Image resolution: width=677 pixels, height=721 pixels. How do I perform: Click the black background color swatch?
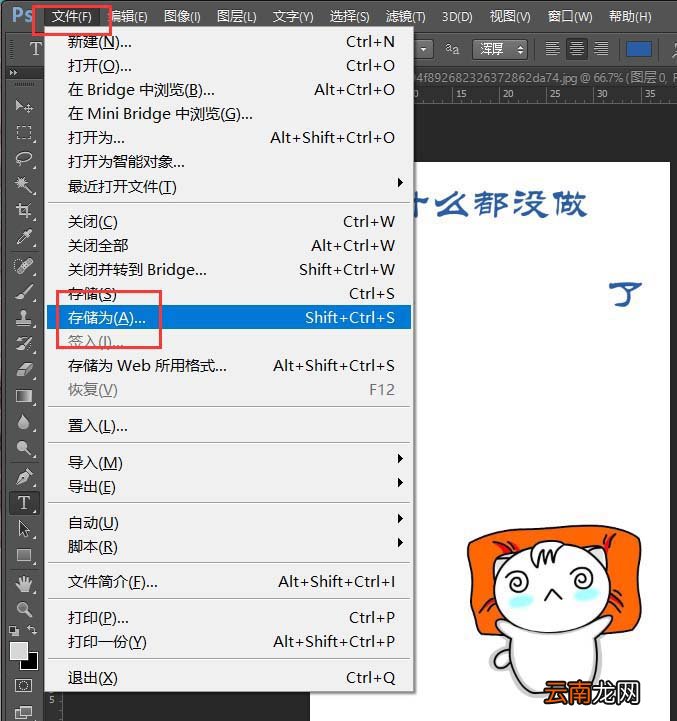(x=31, y=663)
